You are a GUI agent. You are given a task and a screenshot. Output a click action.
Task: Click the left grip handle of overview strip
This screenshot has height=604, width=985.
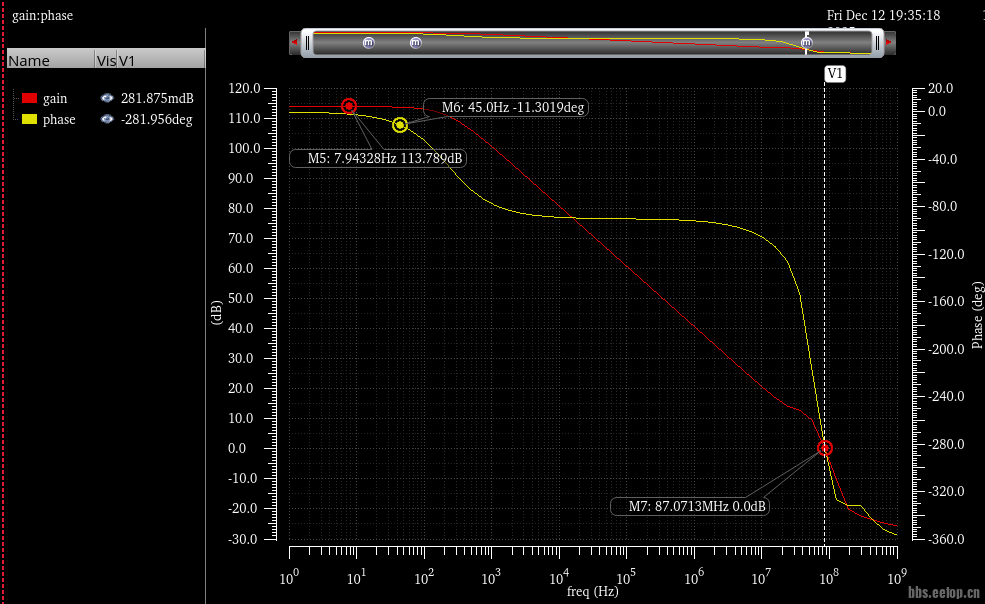tap(308, 43)
